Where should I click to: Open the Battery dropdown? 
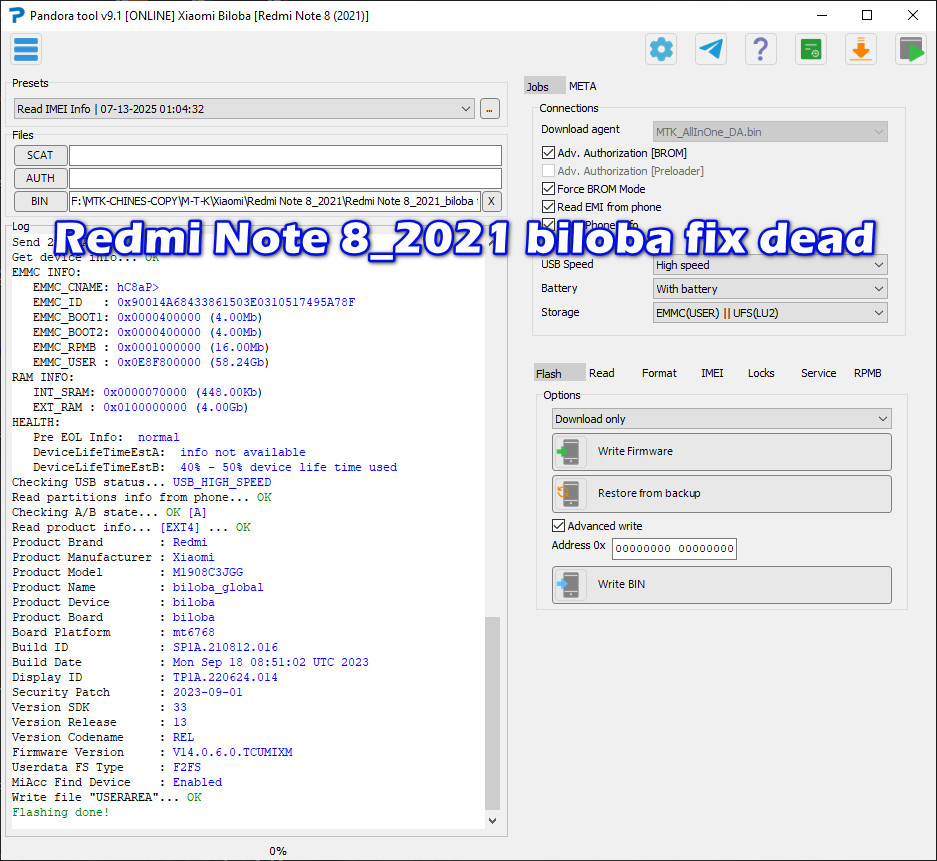(770, 289)
